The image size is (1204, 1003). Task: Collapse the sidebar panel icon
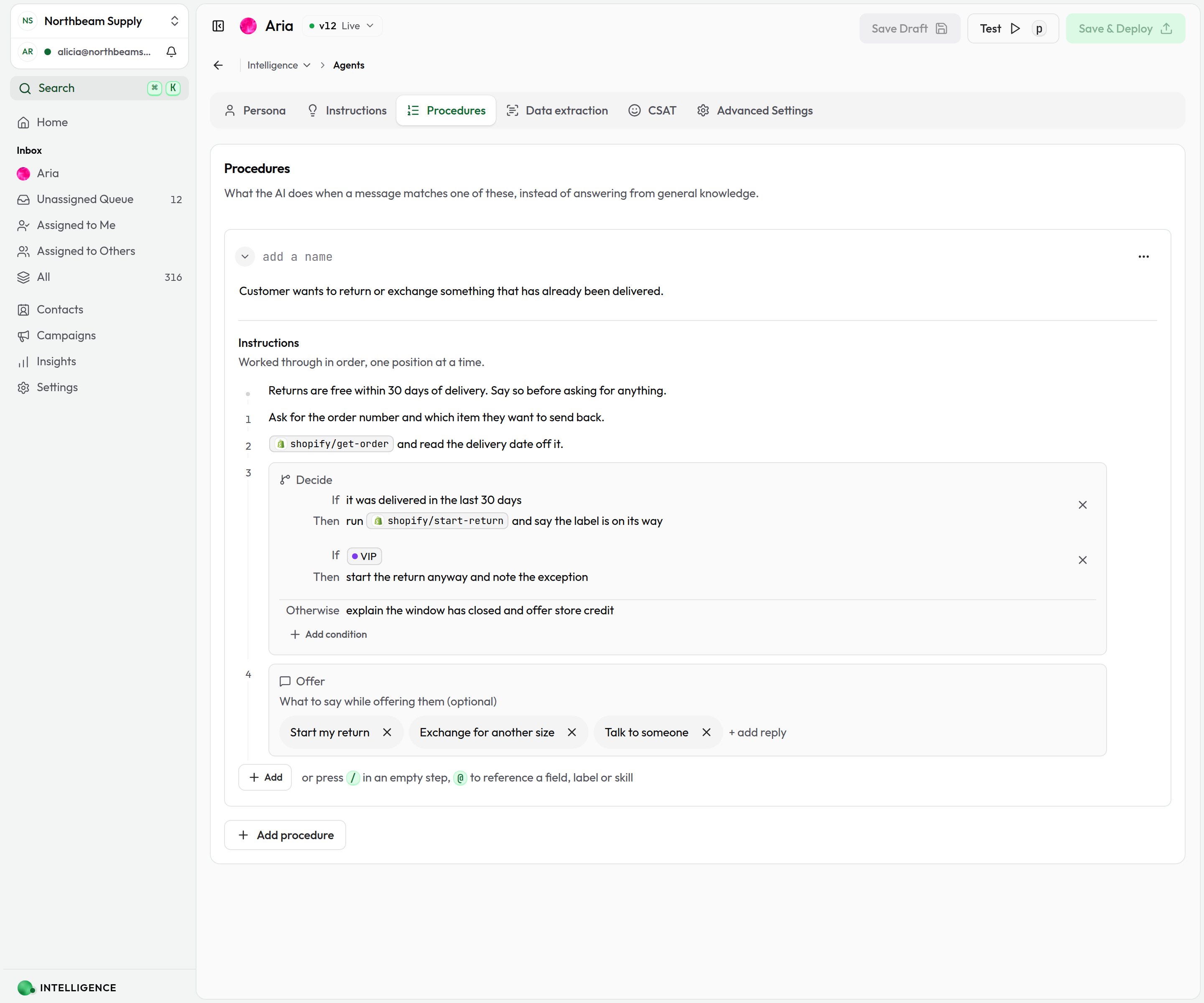219,26
